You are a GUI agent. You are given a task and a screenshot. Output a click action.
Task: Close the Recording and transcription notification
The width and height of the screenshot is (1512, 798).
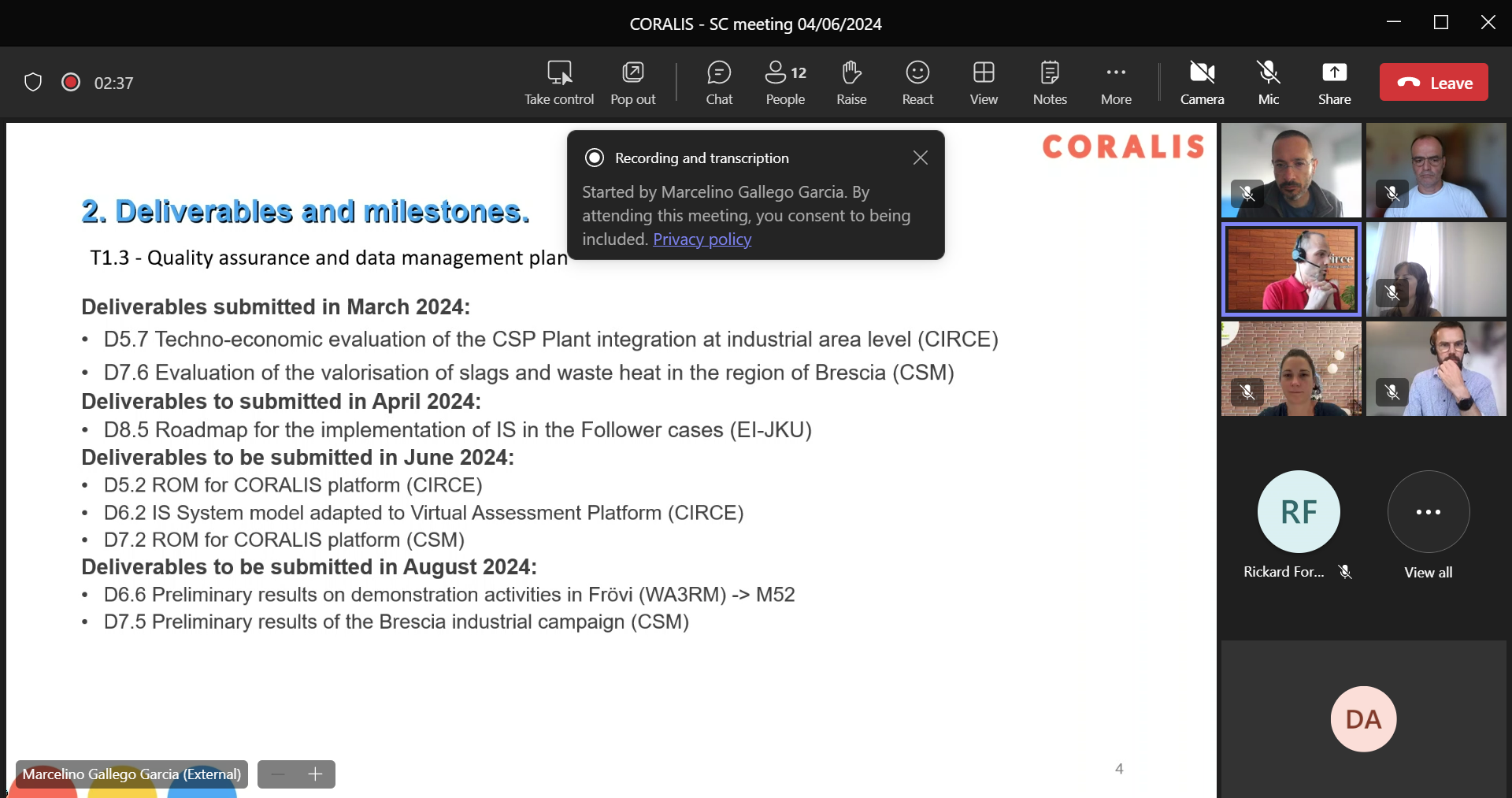(920, 158)
